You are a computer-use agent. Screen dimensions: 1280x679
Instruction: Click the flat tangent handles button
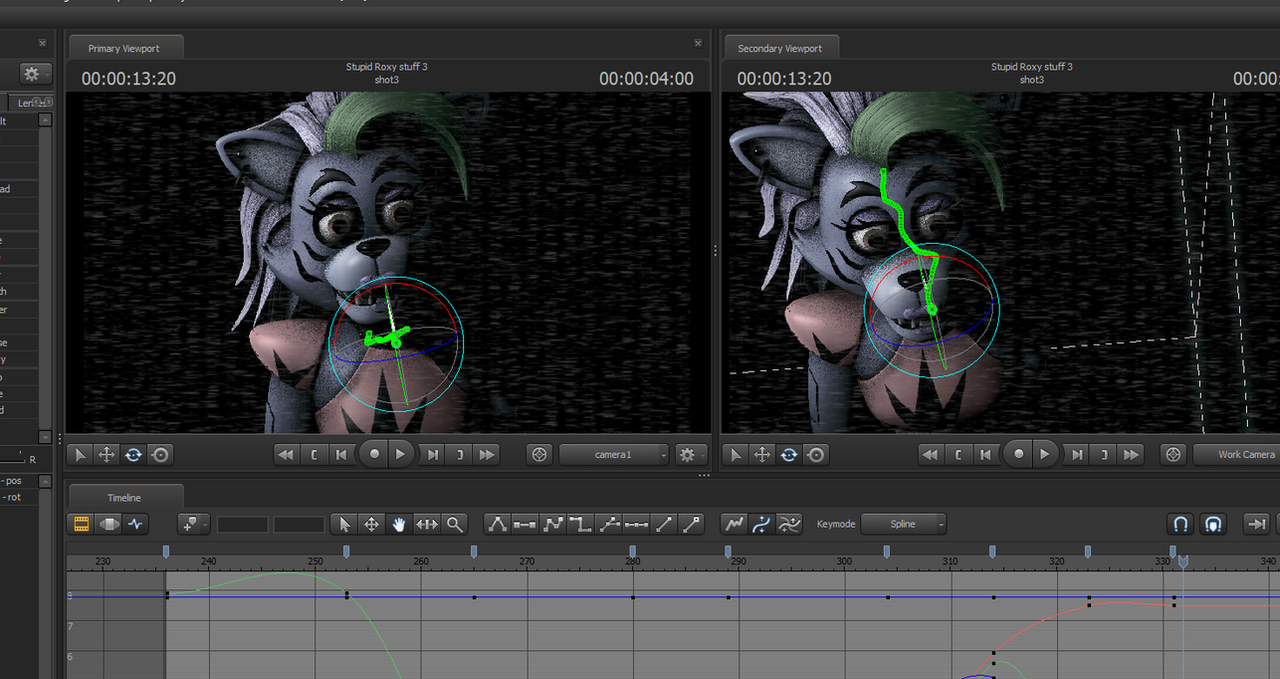[525, 523]
